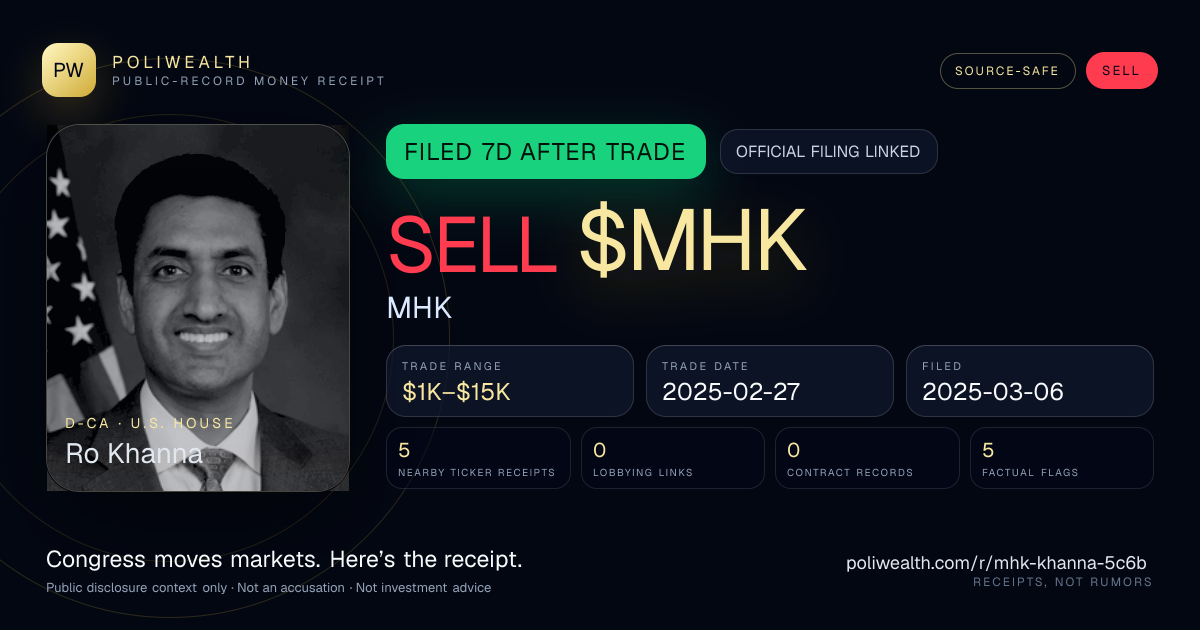Image resolution: width=1200 pixels, height=630 pixels.
Task: Open the 5 factual flags stat
Action: click(x=1062, y=458)
